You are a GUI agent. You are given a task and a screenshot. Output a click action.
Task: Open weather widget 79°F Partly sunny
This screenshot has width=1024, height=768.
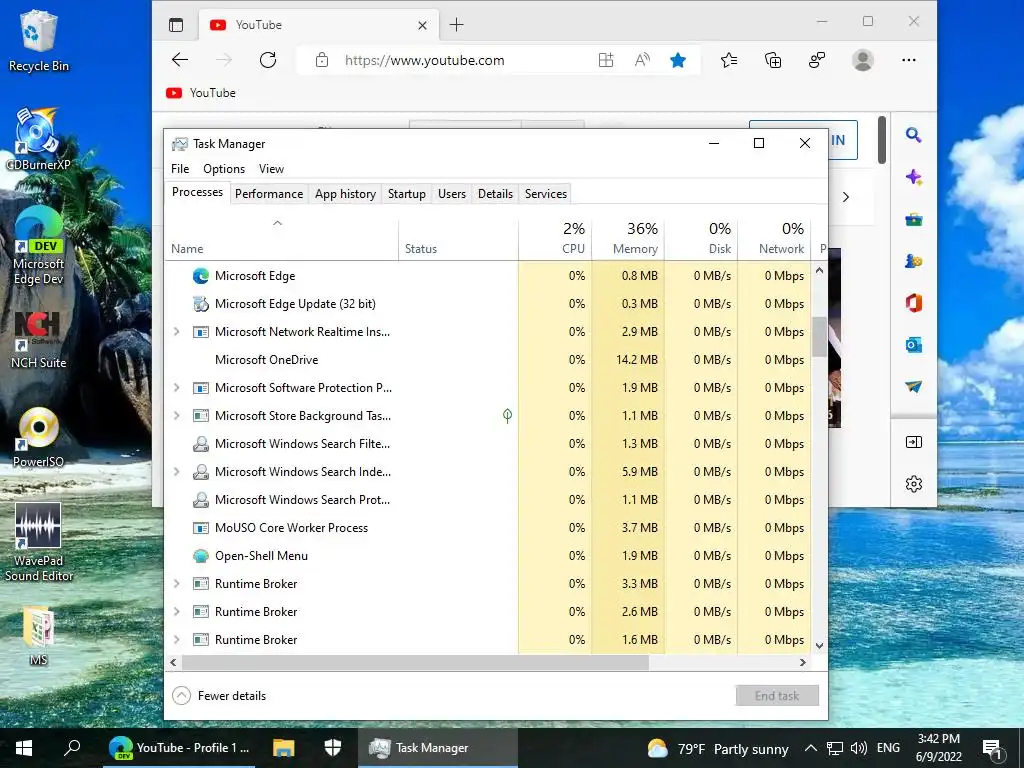(x=718, y=748)
